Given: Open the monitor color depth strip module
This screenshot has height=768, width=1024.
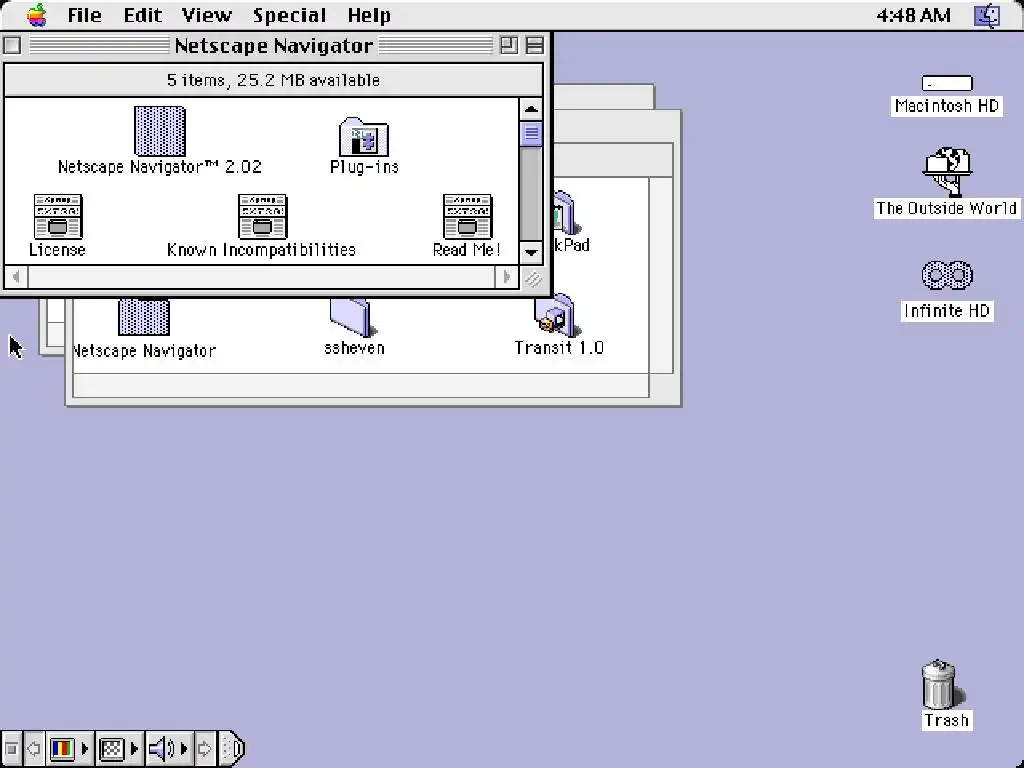Looking at the screenshot, I should tap(69, 748).
